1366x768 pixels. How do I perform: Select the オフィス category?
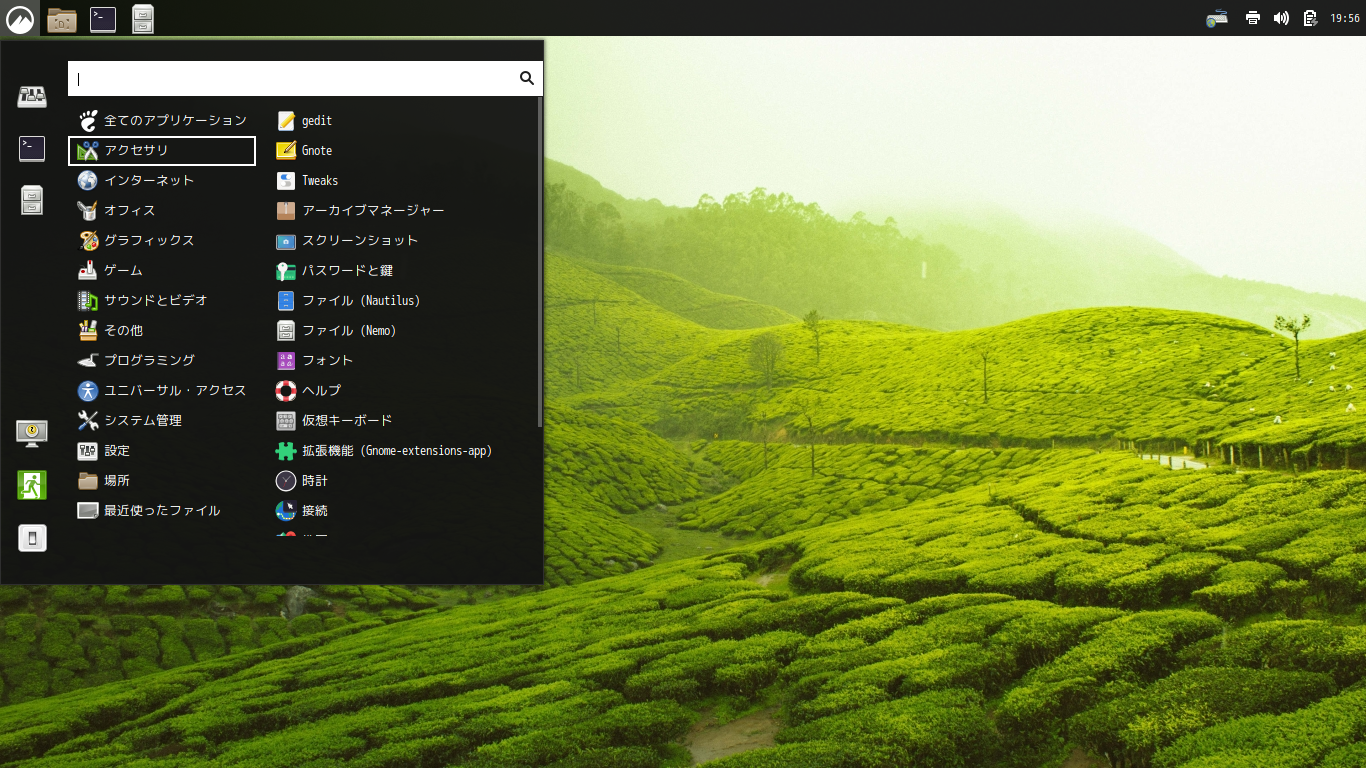coord(162,211)
